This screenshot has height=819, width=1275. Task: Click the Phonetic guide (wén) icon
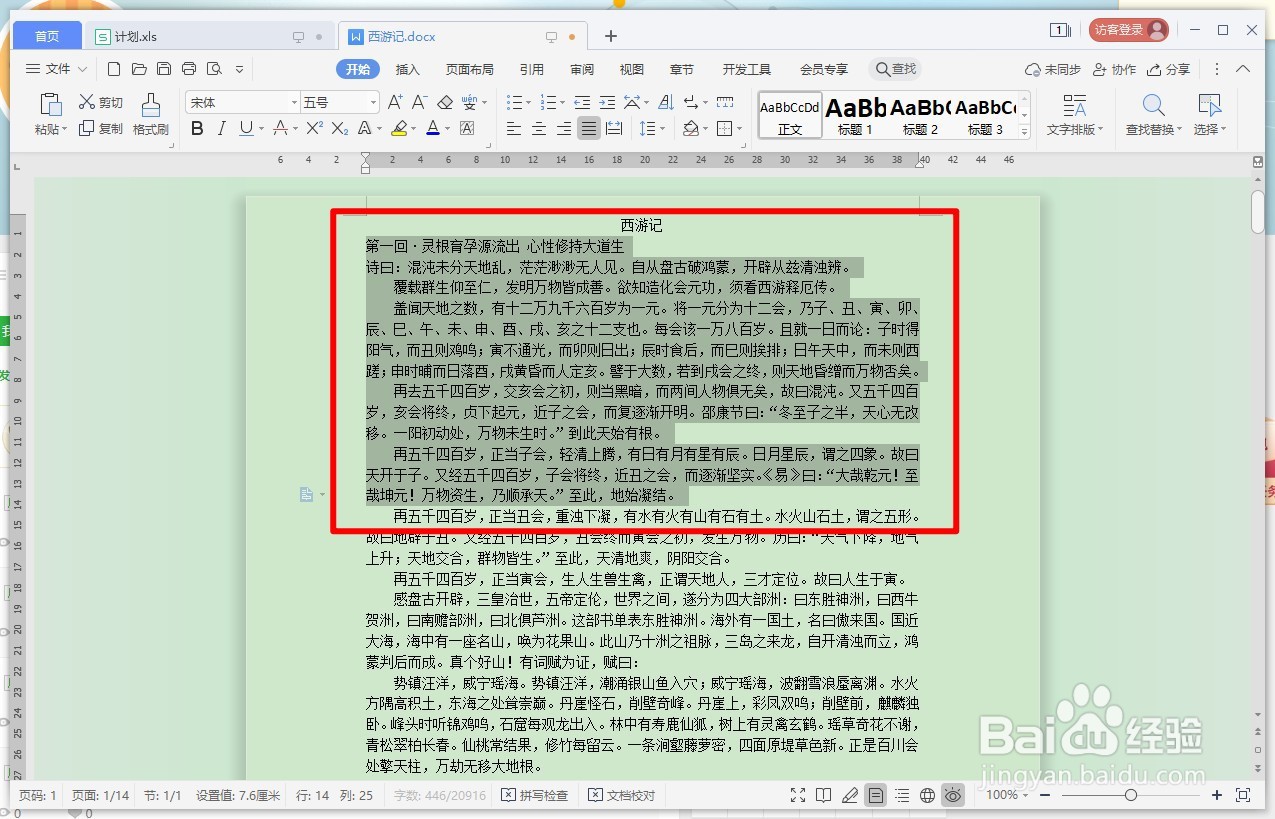coord(470,102)
